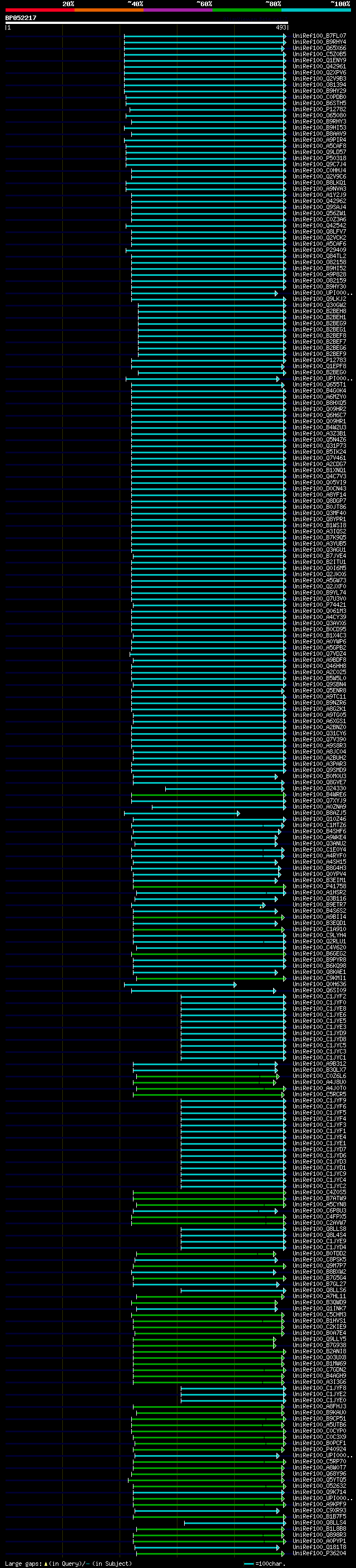This screenshot has width=356, height=1568.
Task: Open hit UniRef100_C1JYF2
Action: (319, 996)
